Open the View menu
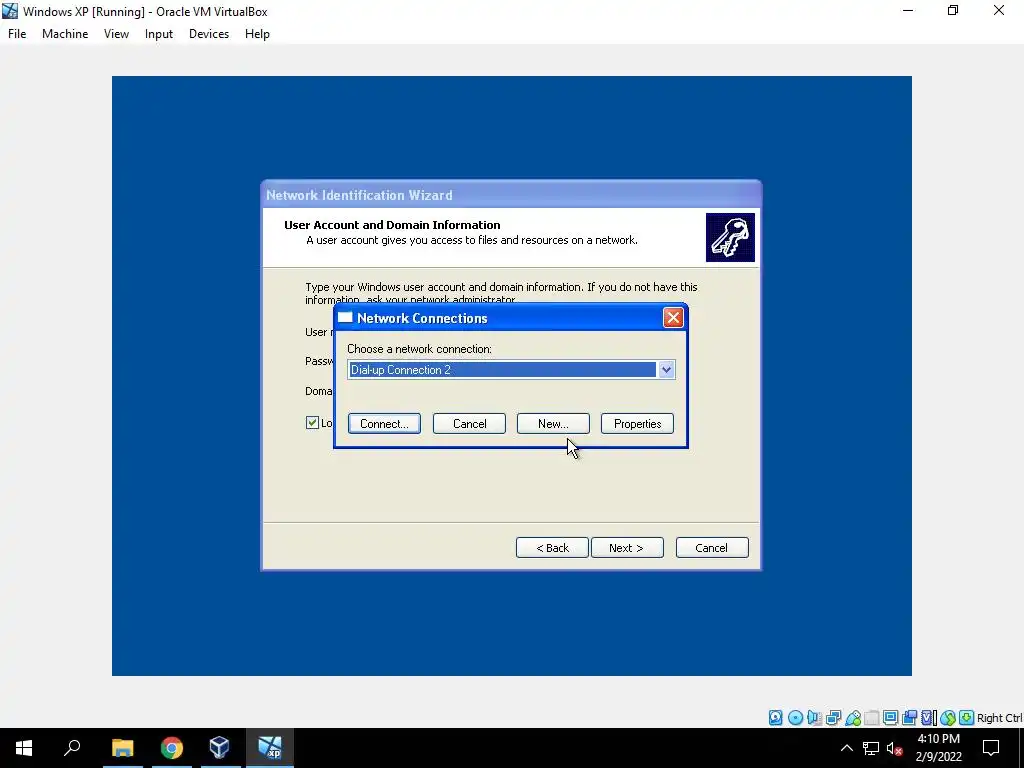 116,34
